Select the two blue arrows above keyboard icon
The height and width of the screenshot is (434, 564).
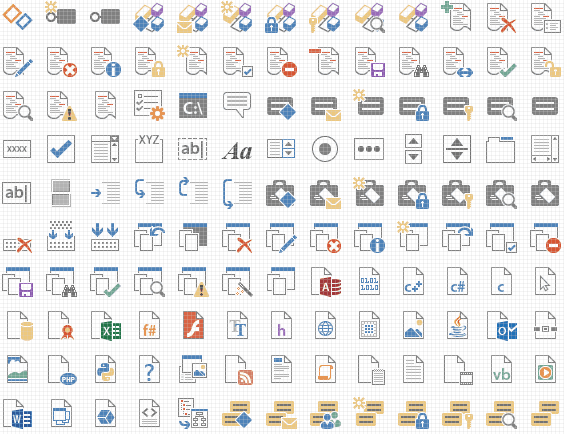[x=105, y=237]
